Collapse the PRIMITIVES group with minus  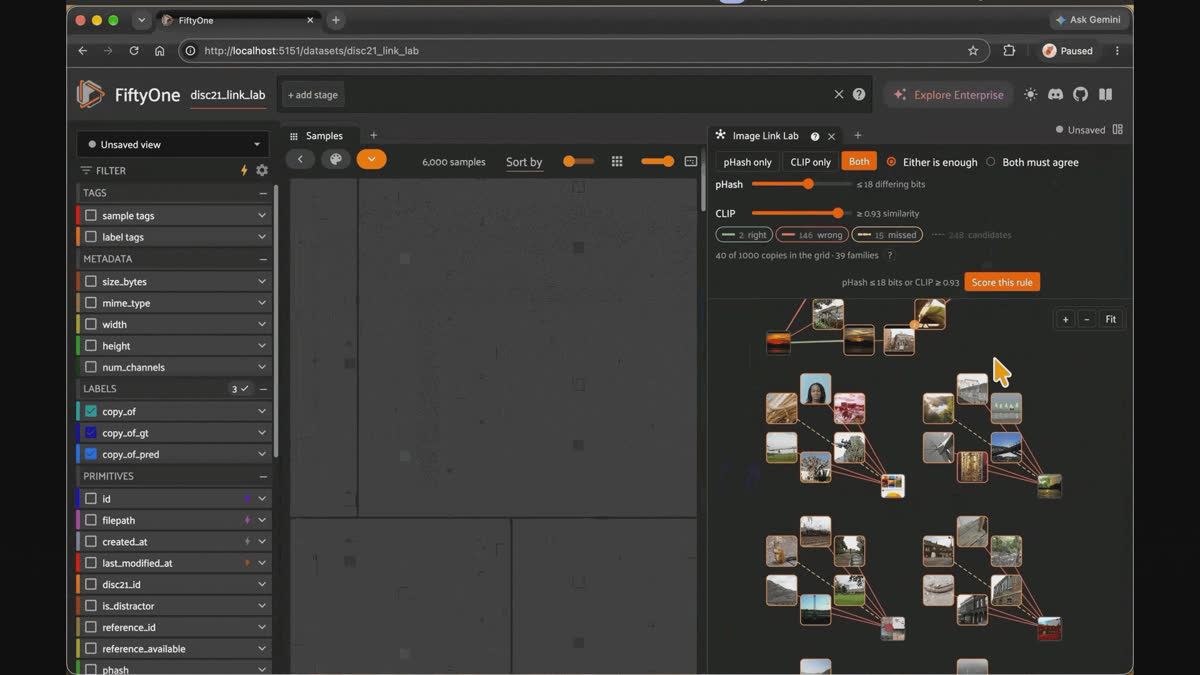pyautogui.click(x=263, y=476)
